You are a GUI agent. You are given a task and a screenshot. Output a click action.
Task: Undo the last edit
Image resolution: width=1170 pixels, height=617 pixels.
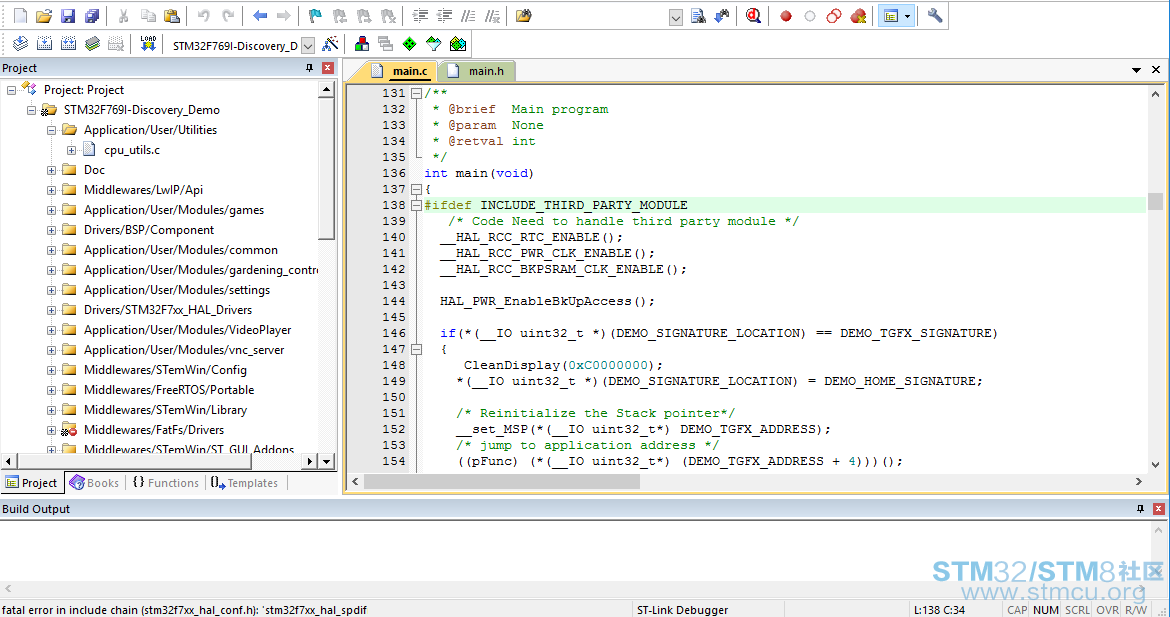point(204,16)
